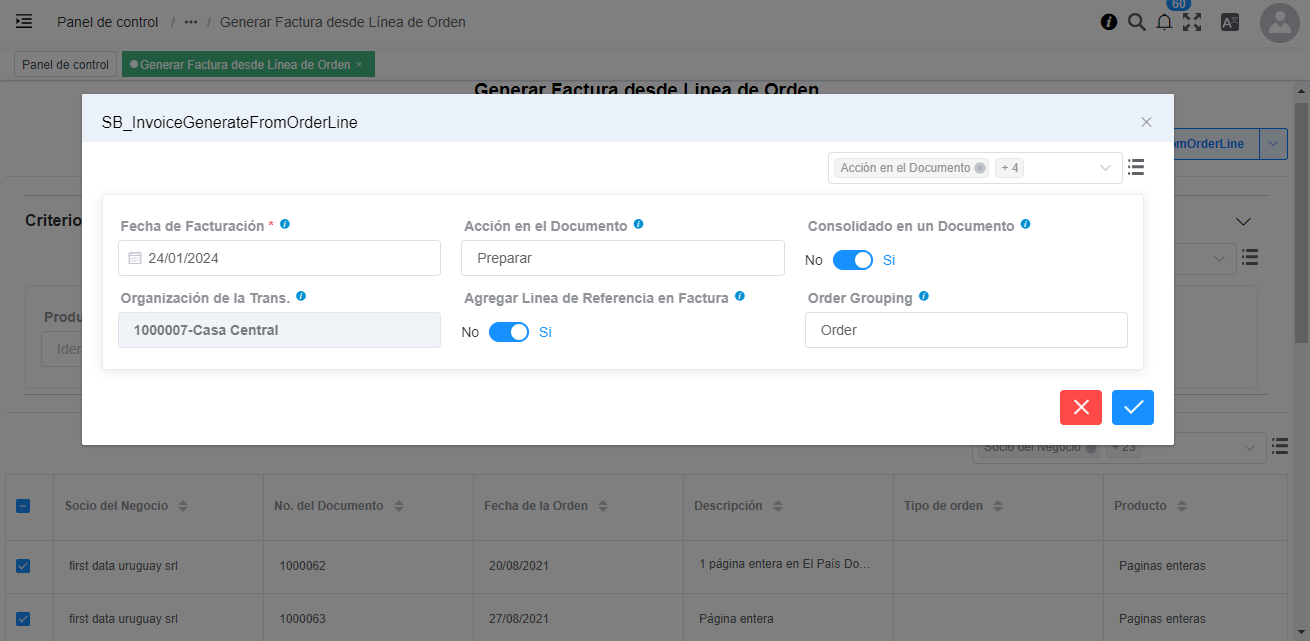Viewport: 1310px width, 641px height.
Task: Click the blue confirm checkmark button
Action: click(x=1133, y=407)
